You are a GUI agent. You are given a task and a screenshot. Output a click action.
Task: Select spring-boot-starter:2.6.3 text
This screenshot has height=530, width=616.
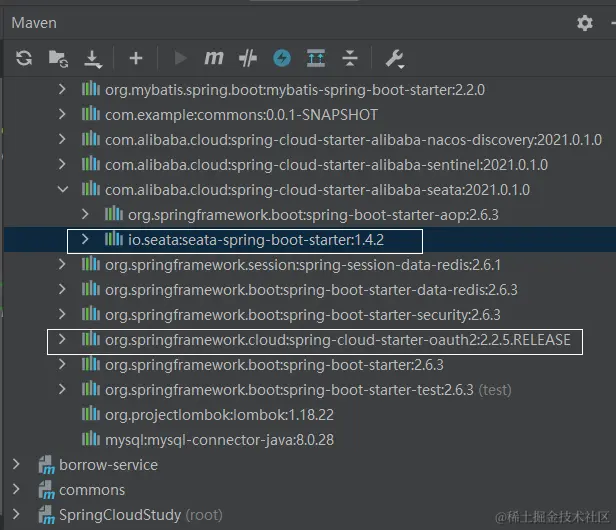pos(274,365)
